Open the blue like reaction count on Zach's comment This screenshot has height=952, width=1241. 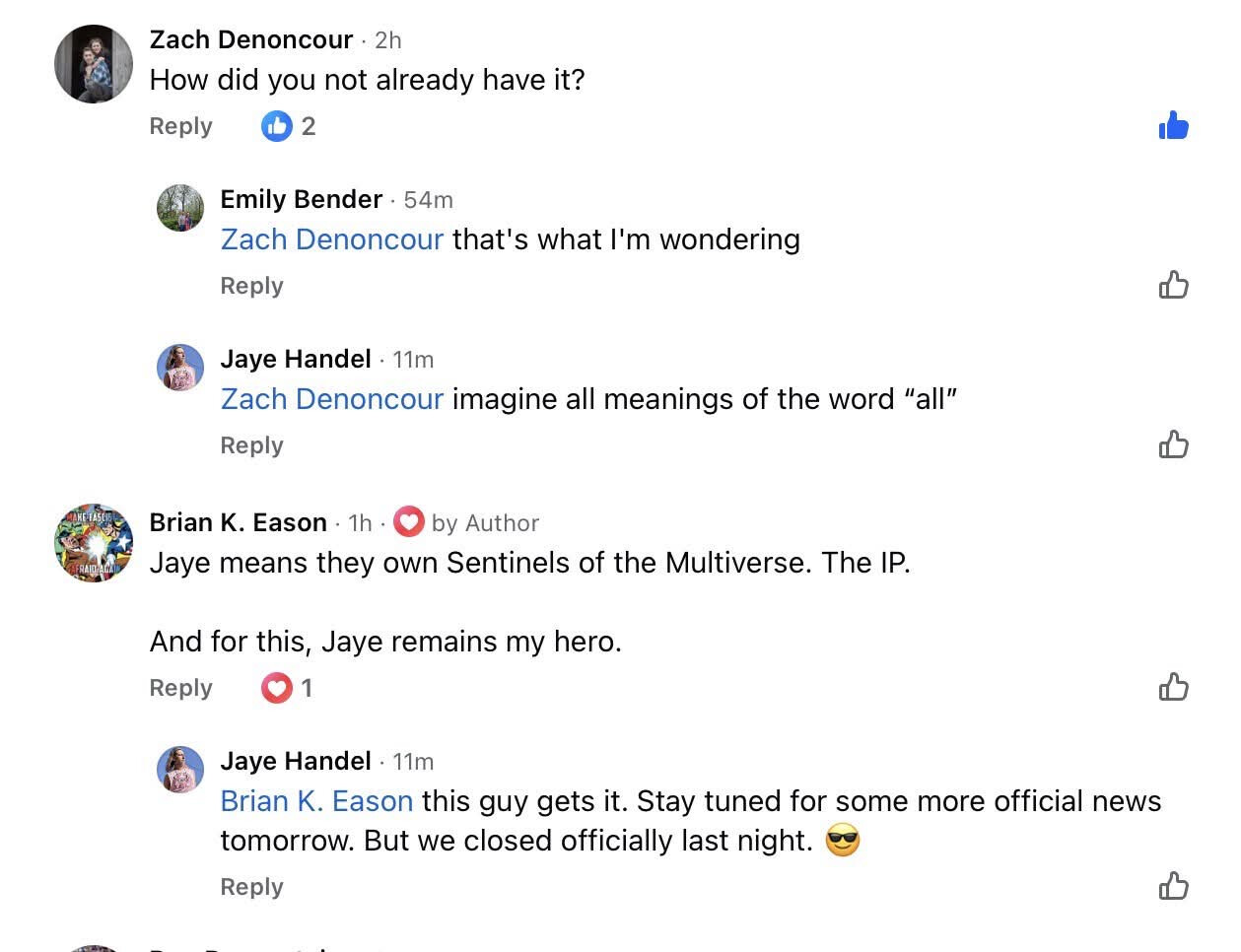(289, 126)
